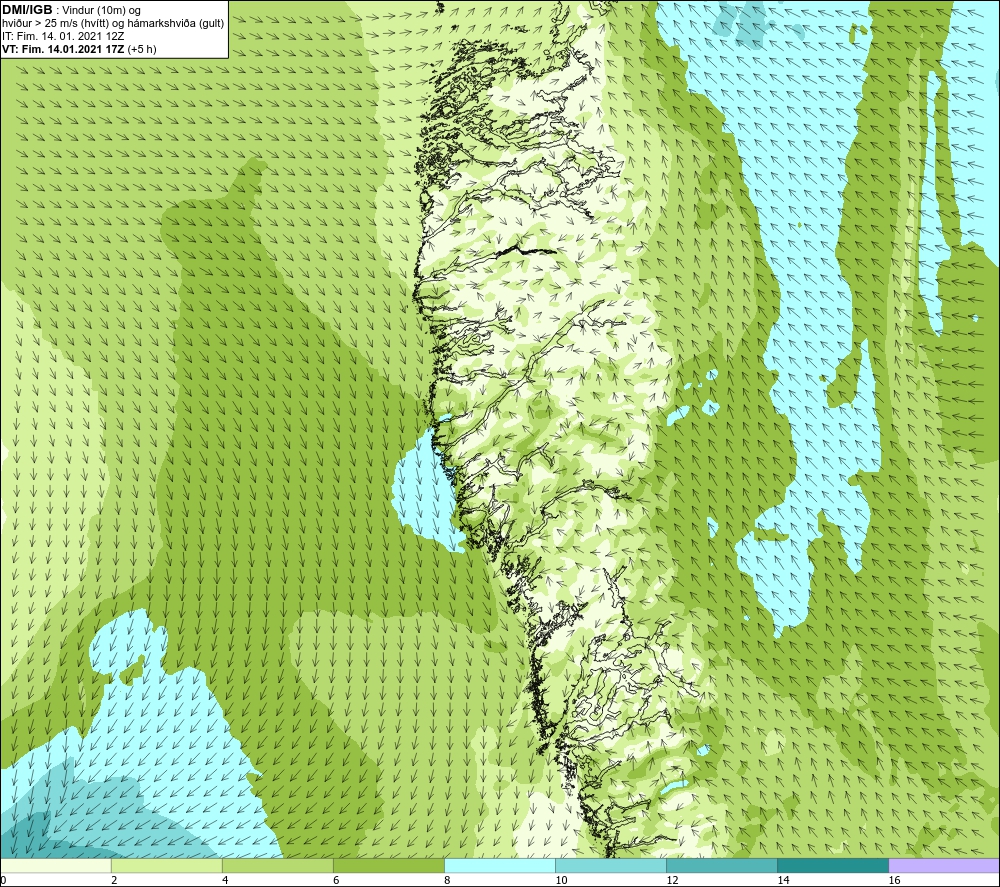This screenshot has width=1000, height=887.
Task: Click the 6–8 m/s darker green swatch
Action: 388,865
